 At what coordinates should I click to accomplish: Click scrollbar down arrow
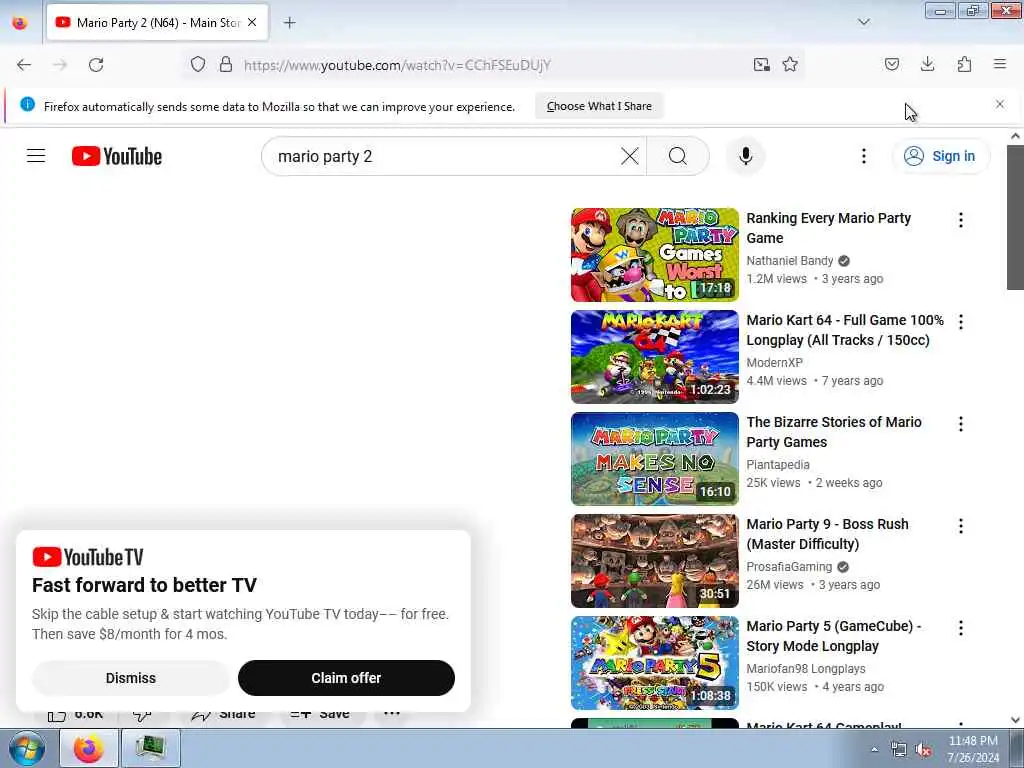pos(1015,720)
